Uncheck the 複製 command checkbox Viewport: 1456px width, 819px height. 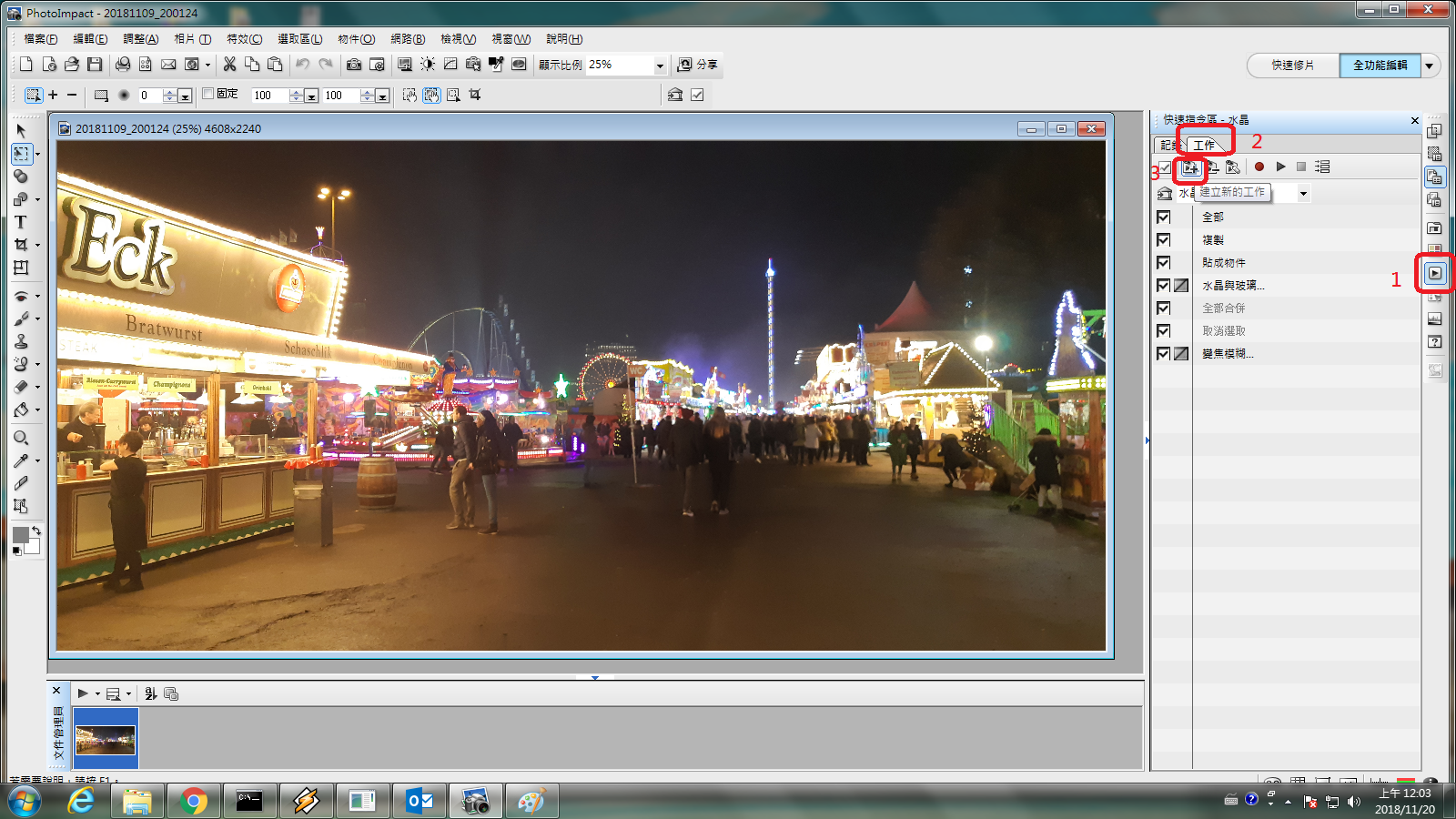[x=1163, y=239]
